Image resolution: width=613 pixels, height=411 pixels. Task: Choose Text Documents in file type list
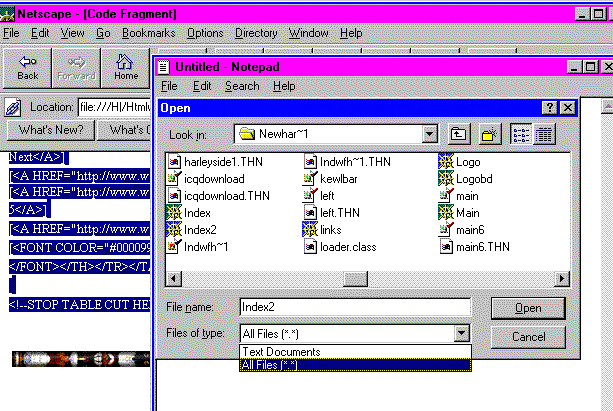point(355,352)
